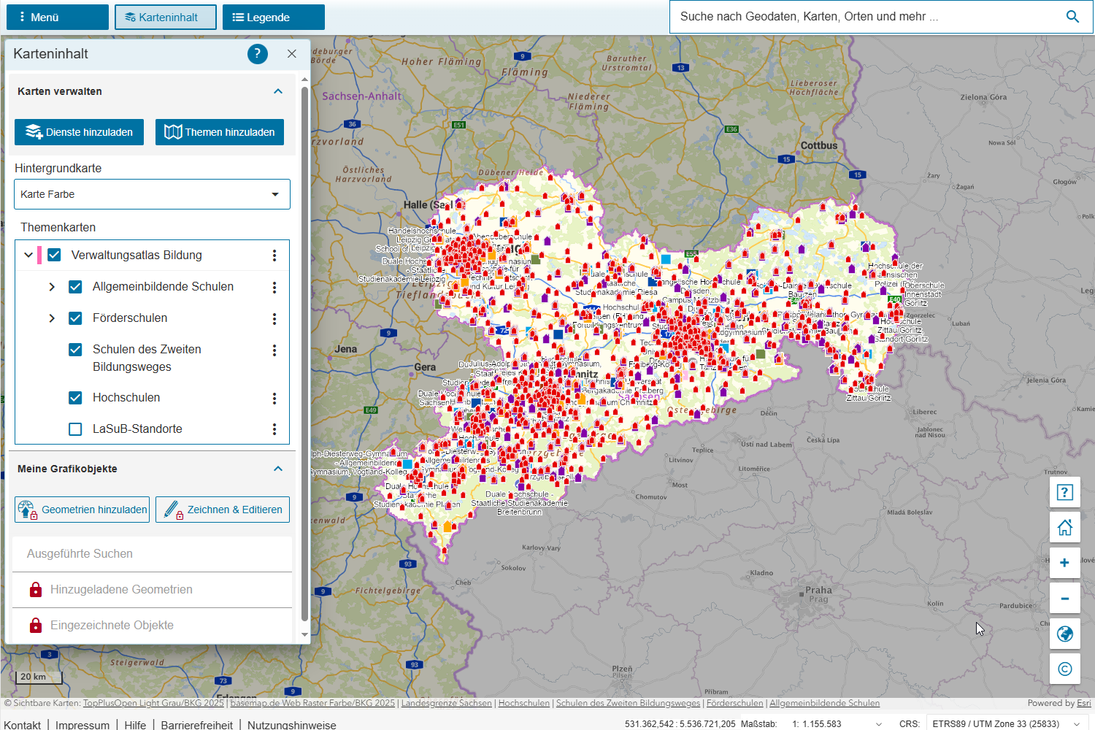Uncheck the Förderschulen layer
Viewport: 1095px width, 730px height.
click(x=74, y=318)
